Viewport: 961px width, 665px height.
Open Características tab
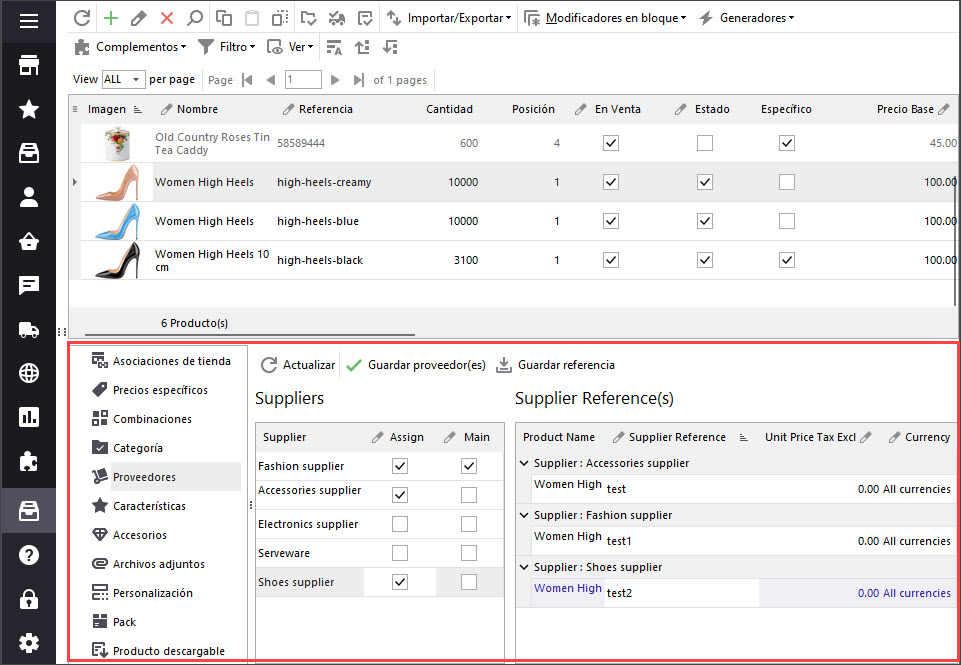[139, 506]
